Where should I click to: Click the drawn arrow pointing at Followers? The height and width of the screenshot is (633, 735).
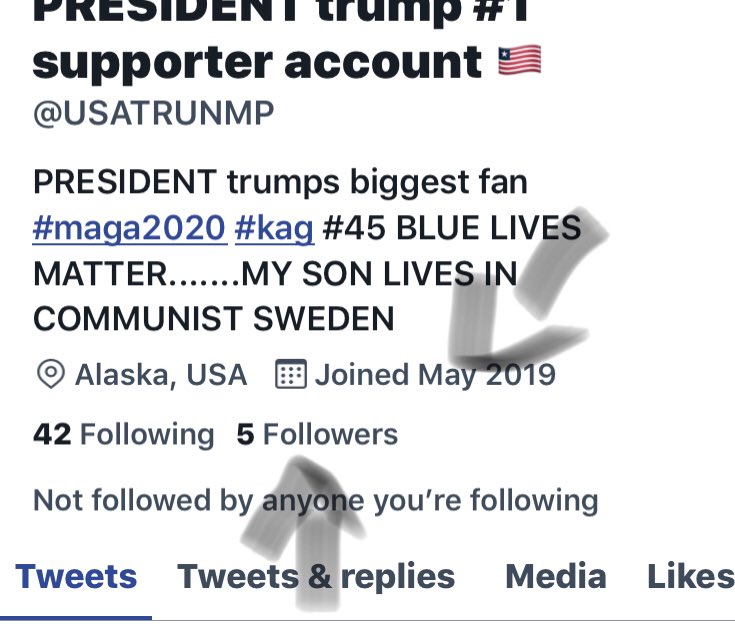[x=303, y=533]
